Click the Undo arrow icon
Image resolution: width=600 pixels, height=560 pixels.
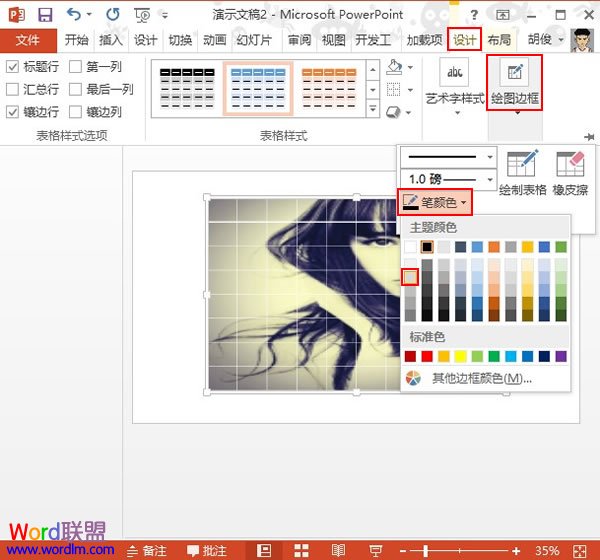(74, 15)
